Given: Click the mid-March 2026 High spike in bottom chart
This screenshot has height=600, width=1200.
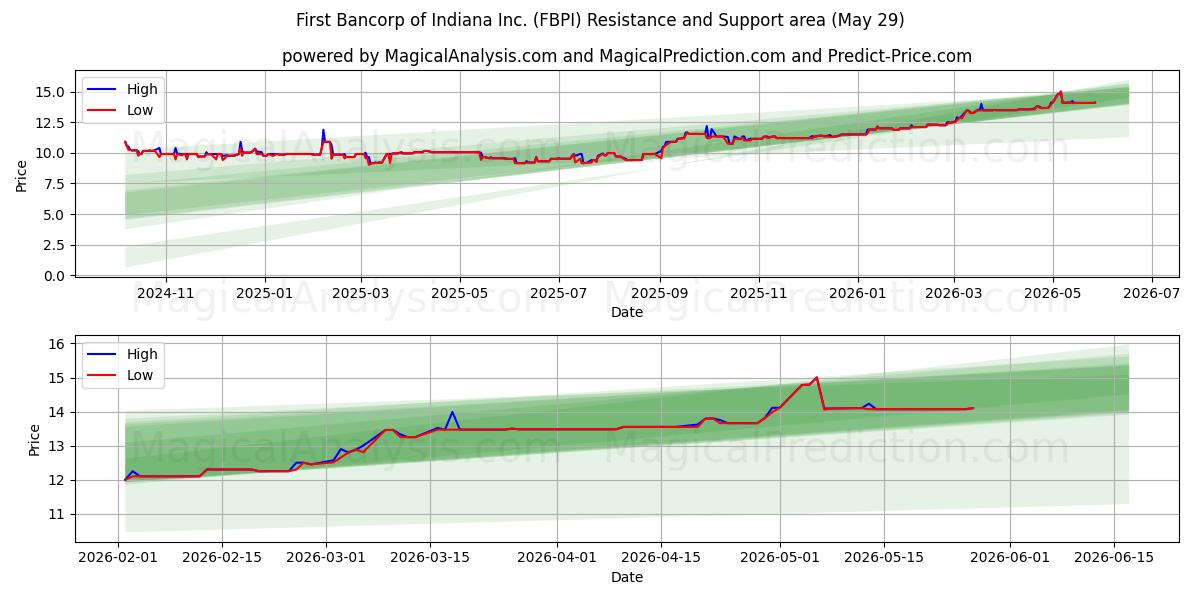Looking at the screenshot, I should [x=452, y=412].
